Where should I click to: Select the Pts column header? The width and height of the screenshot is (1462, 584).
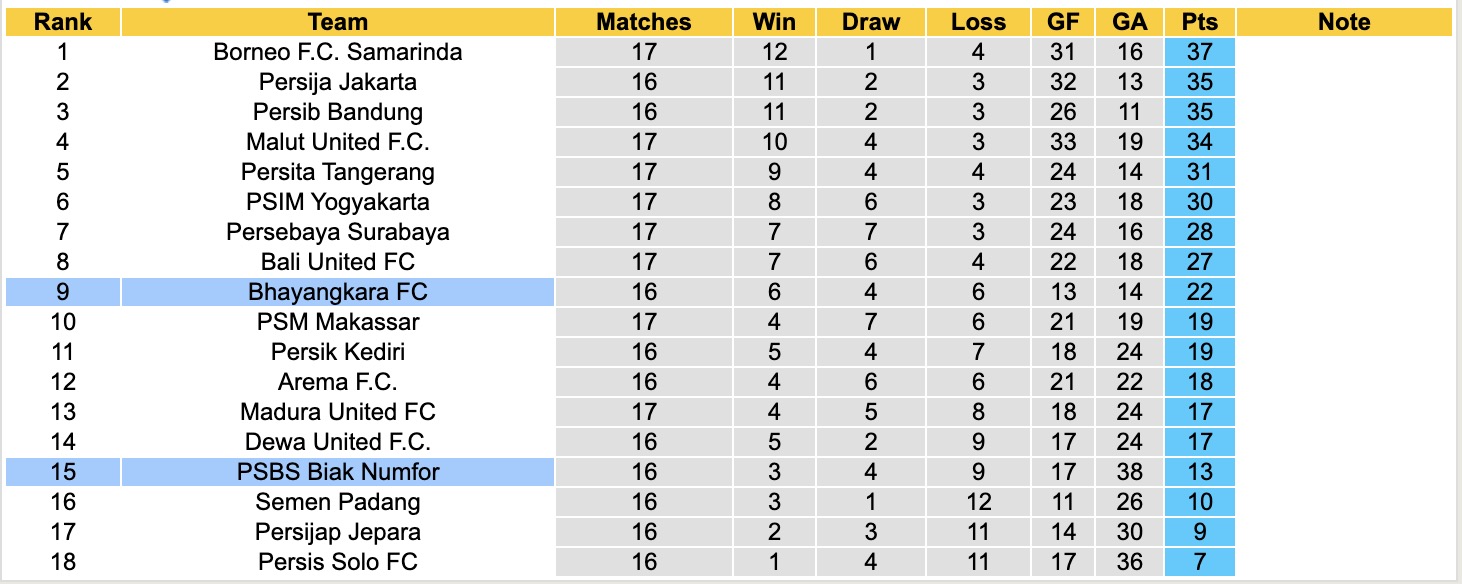(1199, 22)
